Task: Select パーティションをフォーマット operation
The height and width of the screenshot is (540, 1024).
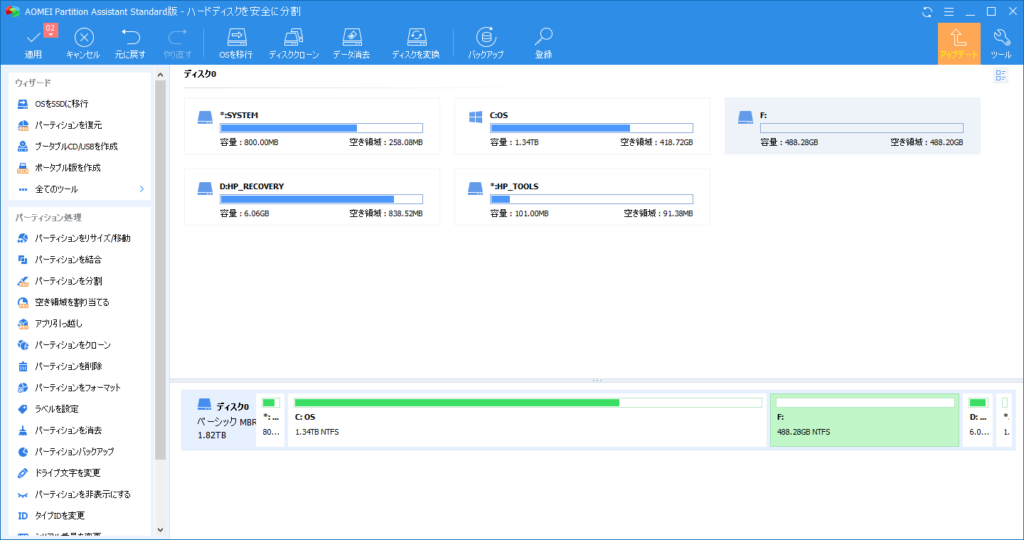Action: [80, 388]
